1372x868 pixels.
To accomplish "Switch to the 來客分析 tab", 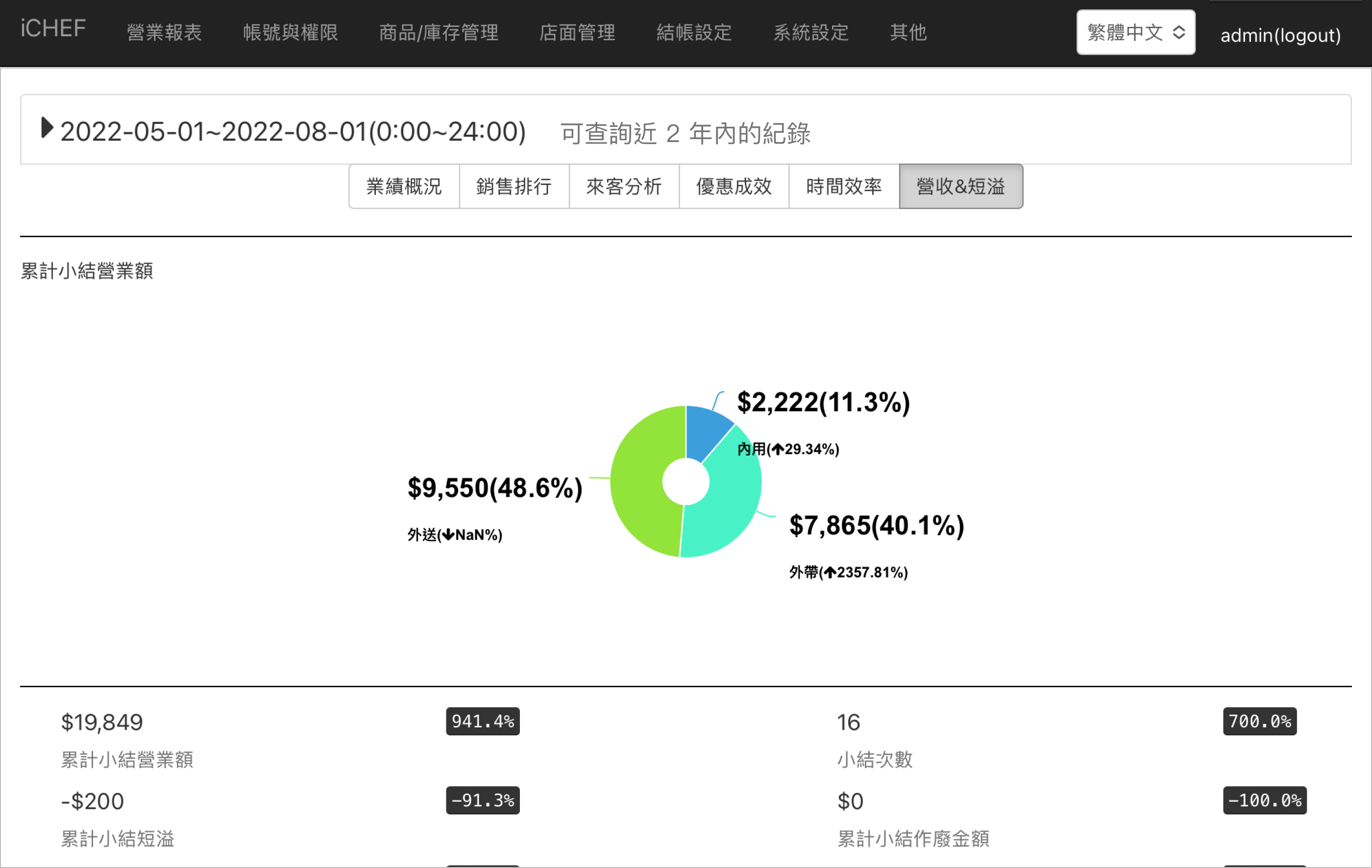I will point(623,186).
